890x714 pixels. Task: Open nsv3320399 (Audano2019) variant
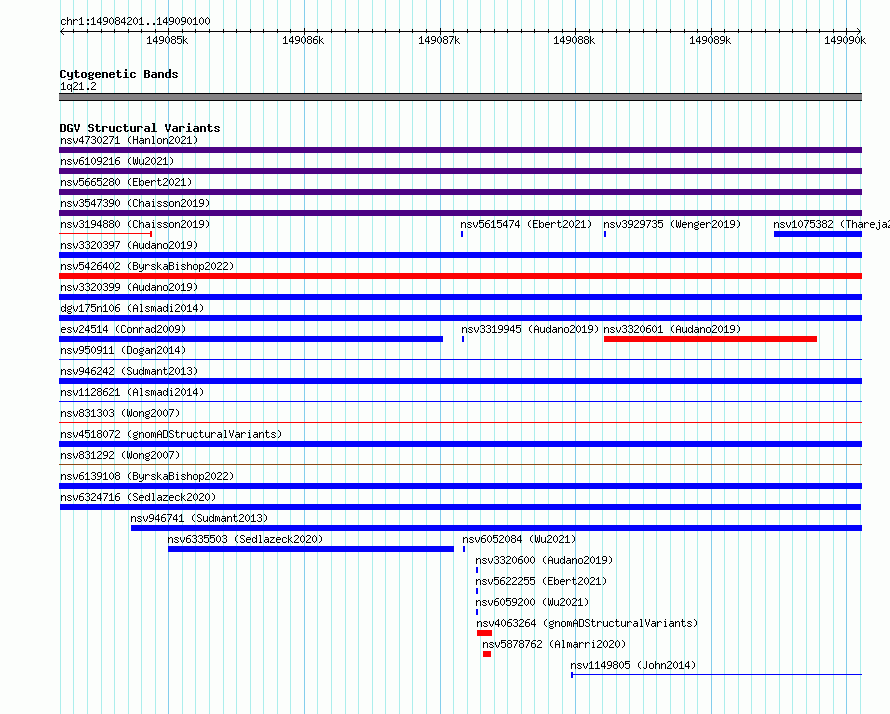click(x=129, y=287)
